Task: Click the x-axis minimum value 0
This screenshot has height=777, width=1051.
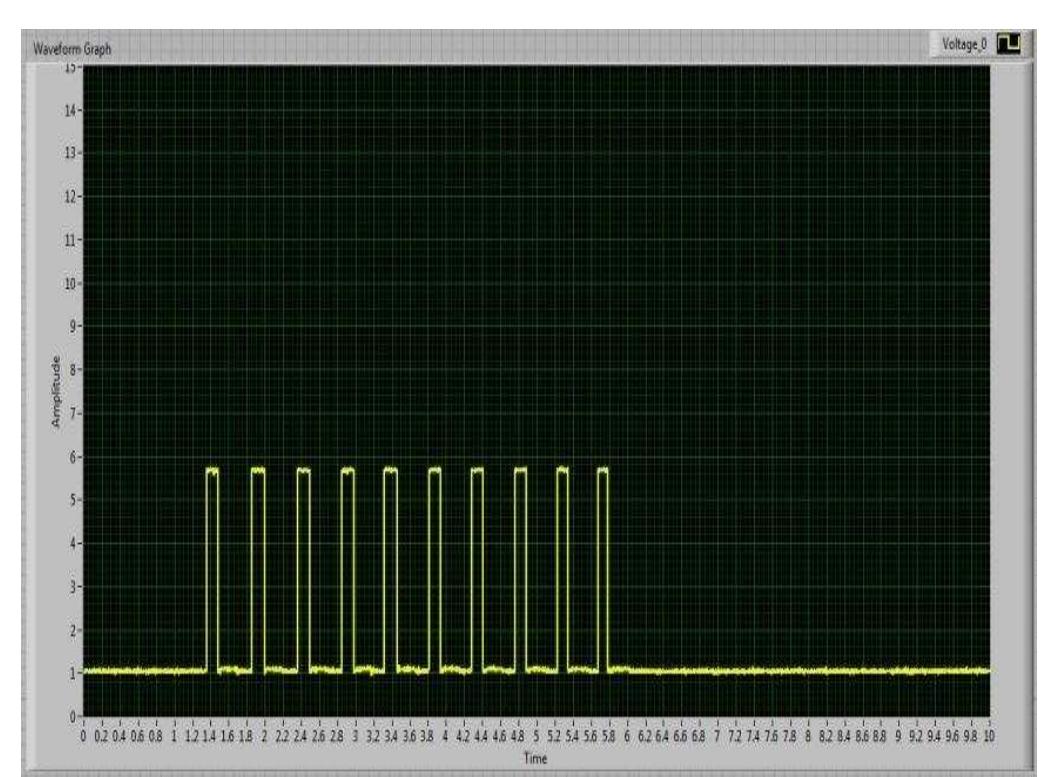Action: tap(83, 736)
